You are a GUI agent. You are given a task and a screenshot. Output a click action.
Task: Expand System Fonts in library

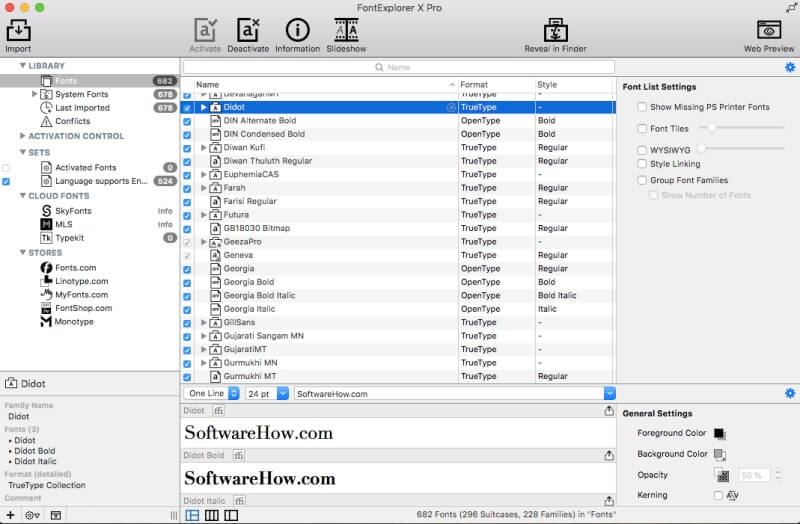(34, 94)
